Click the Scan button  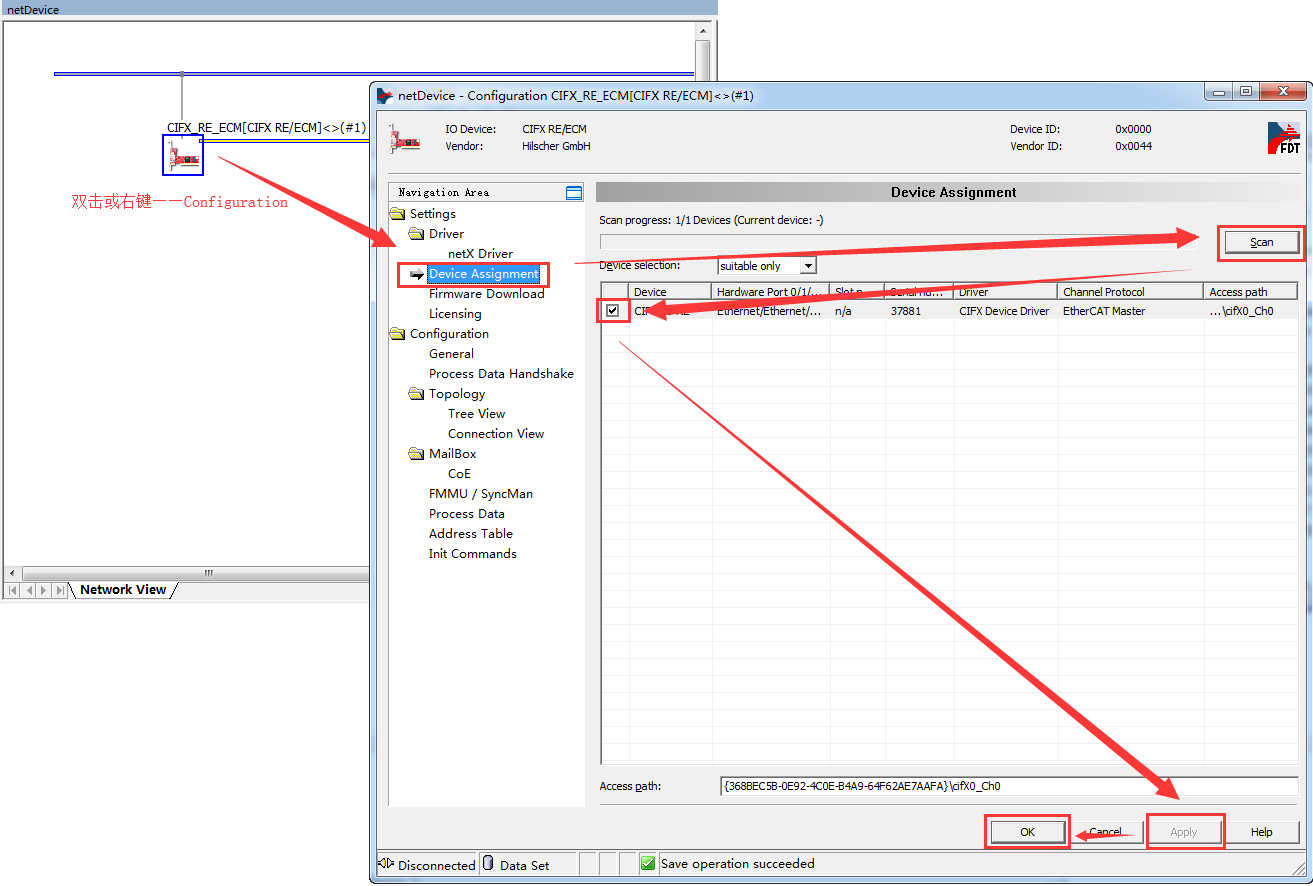(x=1262, y=242)
